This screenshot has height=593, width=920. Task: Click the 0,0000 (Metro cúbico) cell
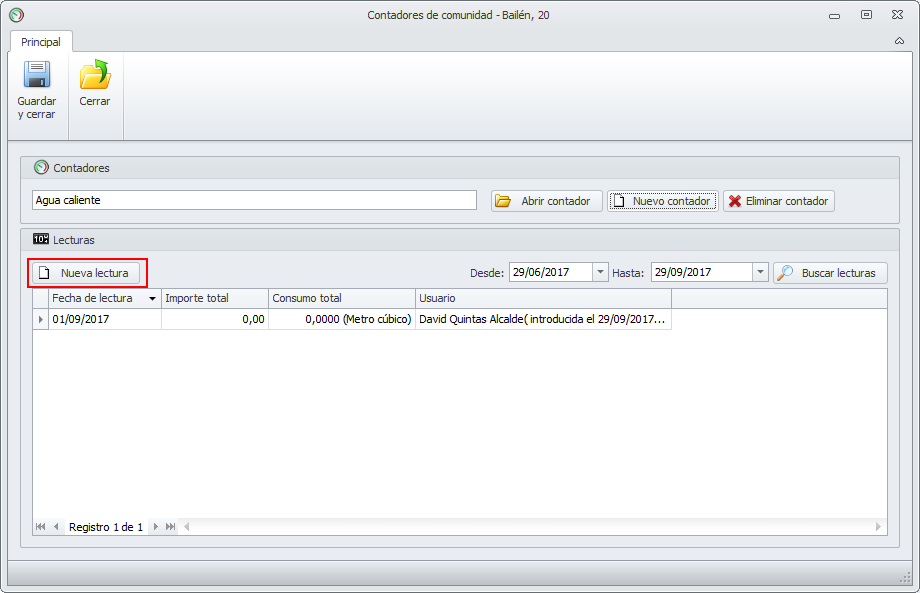pyautogui.click(x=341, y=320)
